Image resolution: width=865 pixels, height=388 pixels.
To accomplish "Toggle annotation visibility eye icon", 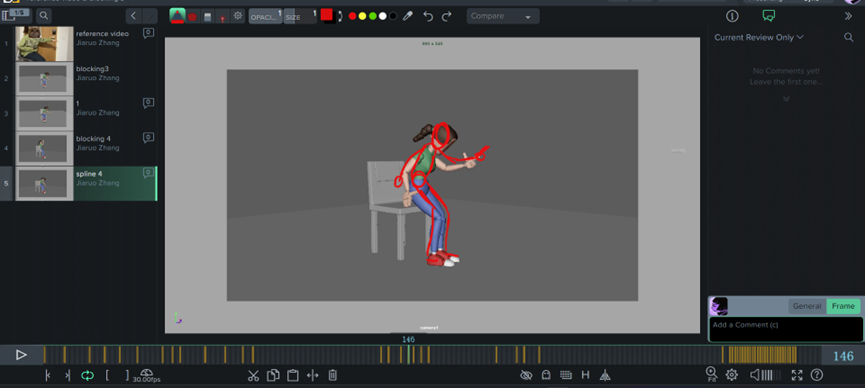I will [526, 375].
